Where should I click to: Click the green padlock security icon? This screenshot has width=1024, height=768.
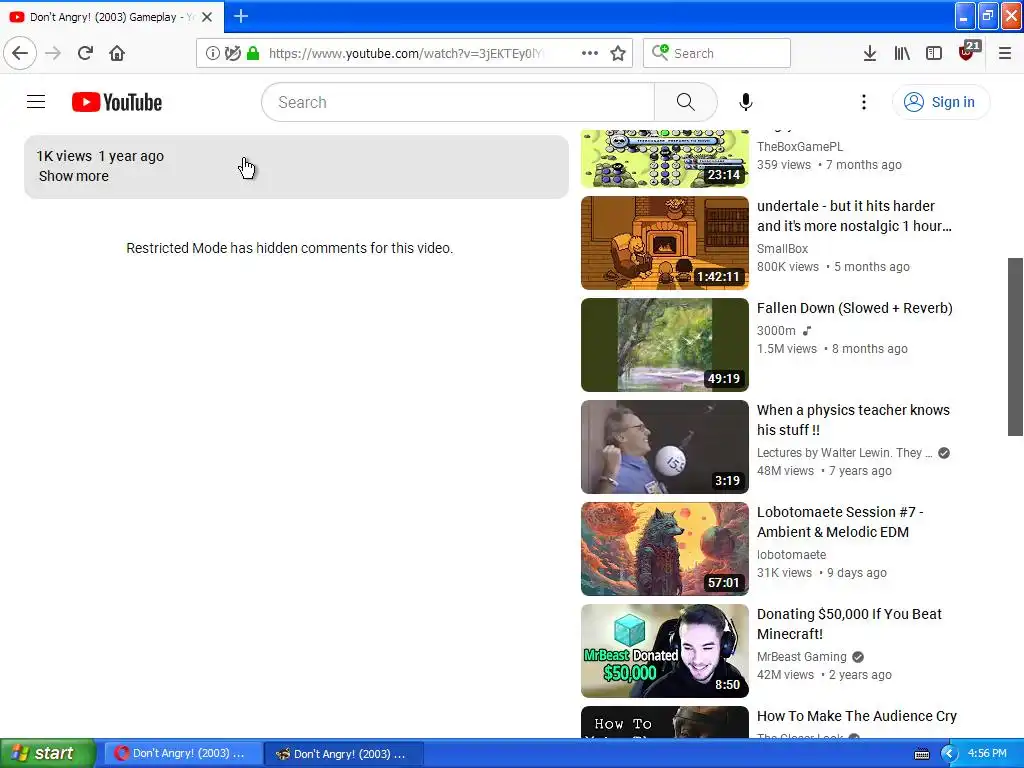pyautogui.click(x=253, y=53)
